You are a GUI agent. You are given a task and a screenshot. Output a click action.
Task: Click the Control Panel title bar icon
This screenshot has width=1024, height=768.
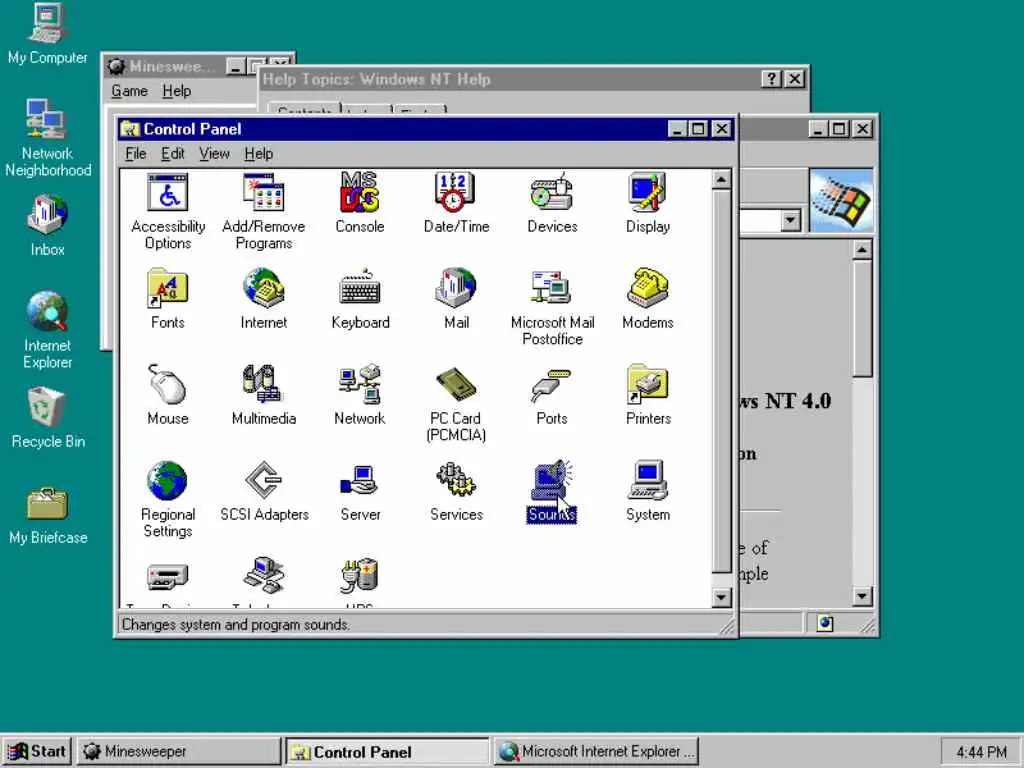[130, 129]
